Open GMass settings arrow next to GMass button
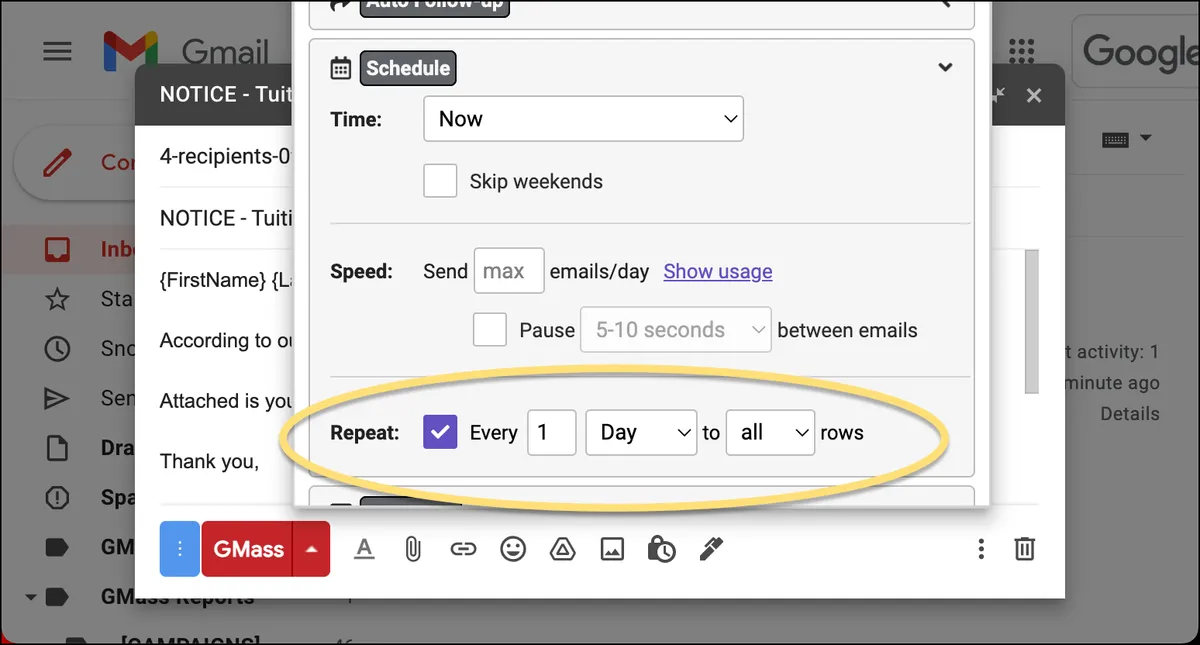This screenshot has width=1200, height=645. (x=312, y=549)
